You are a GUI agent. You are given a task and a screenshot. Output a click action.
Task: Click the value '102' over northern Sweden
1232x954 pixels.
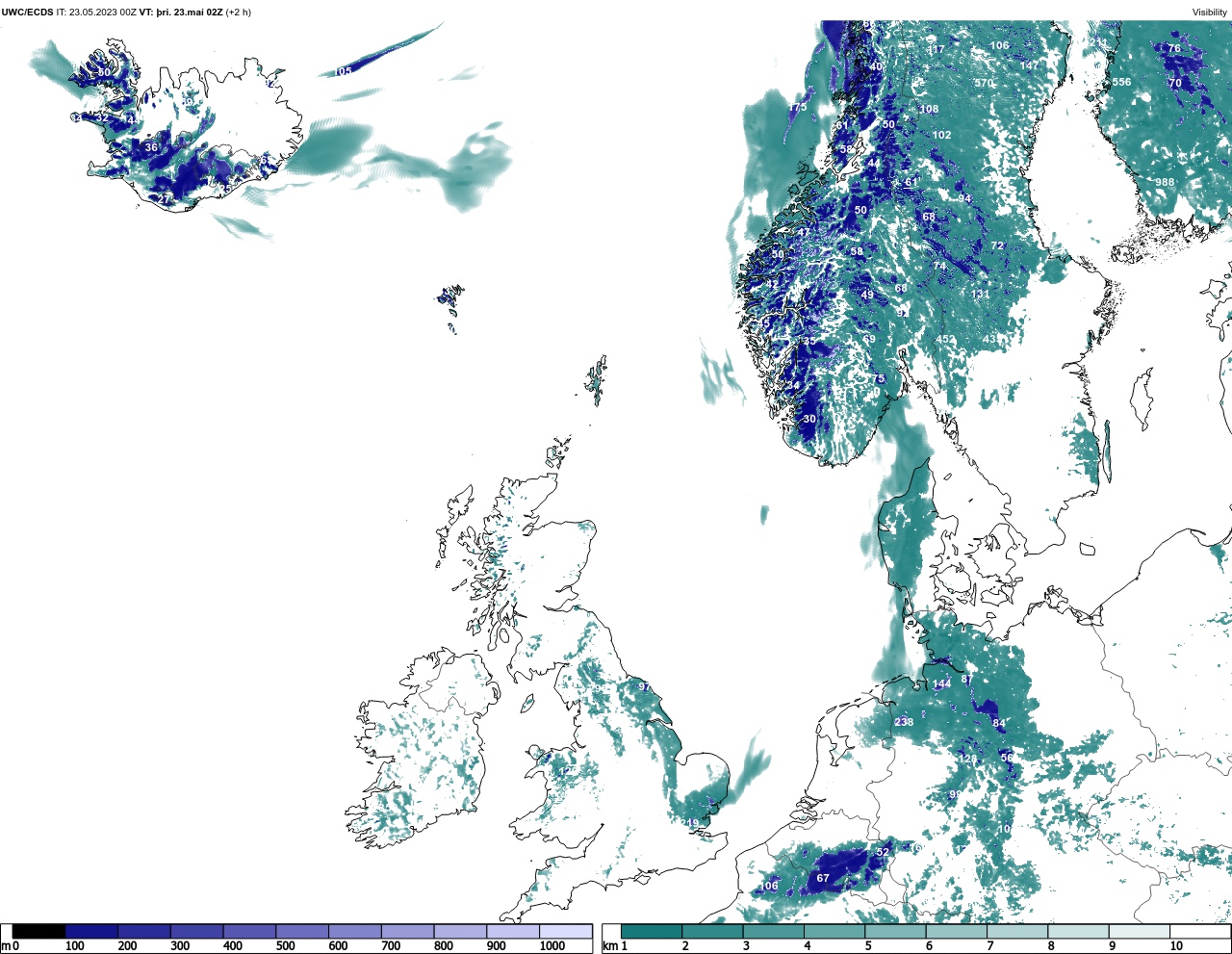point(941,135)
